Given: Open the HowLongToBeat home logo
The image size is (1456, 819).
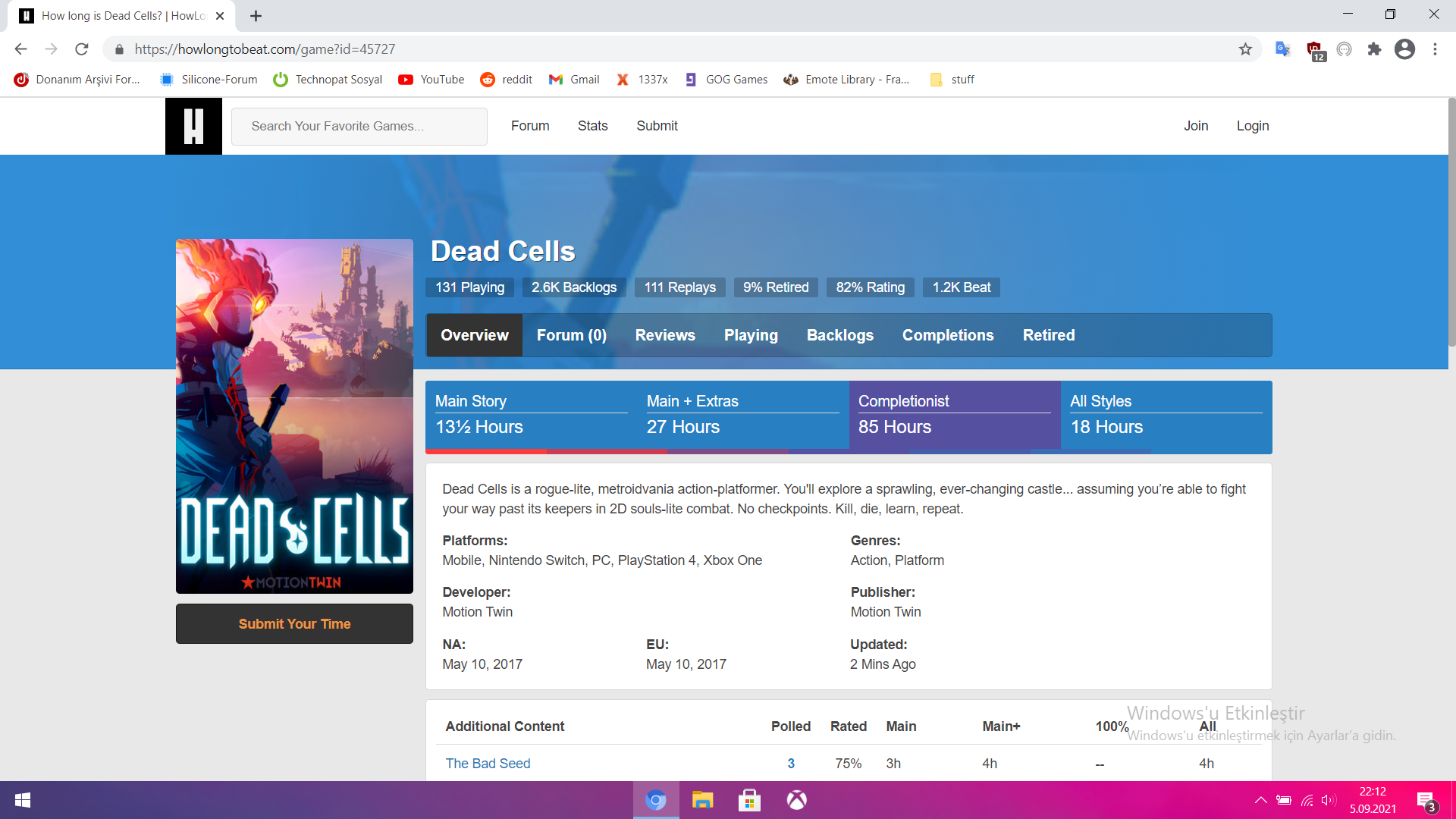Looking at the screenshot, I should [x=193, y=126].
